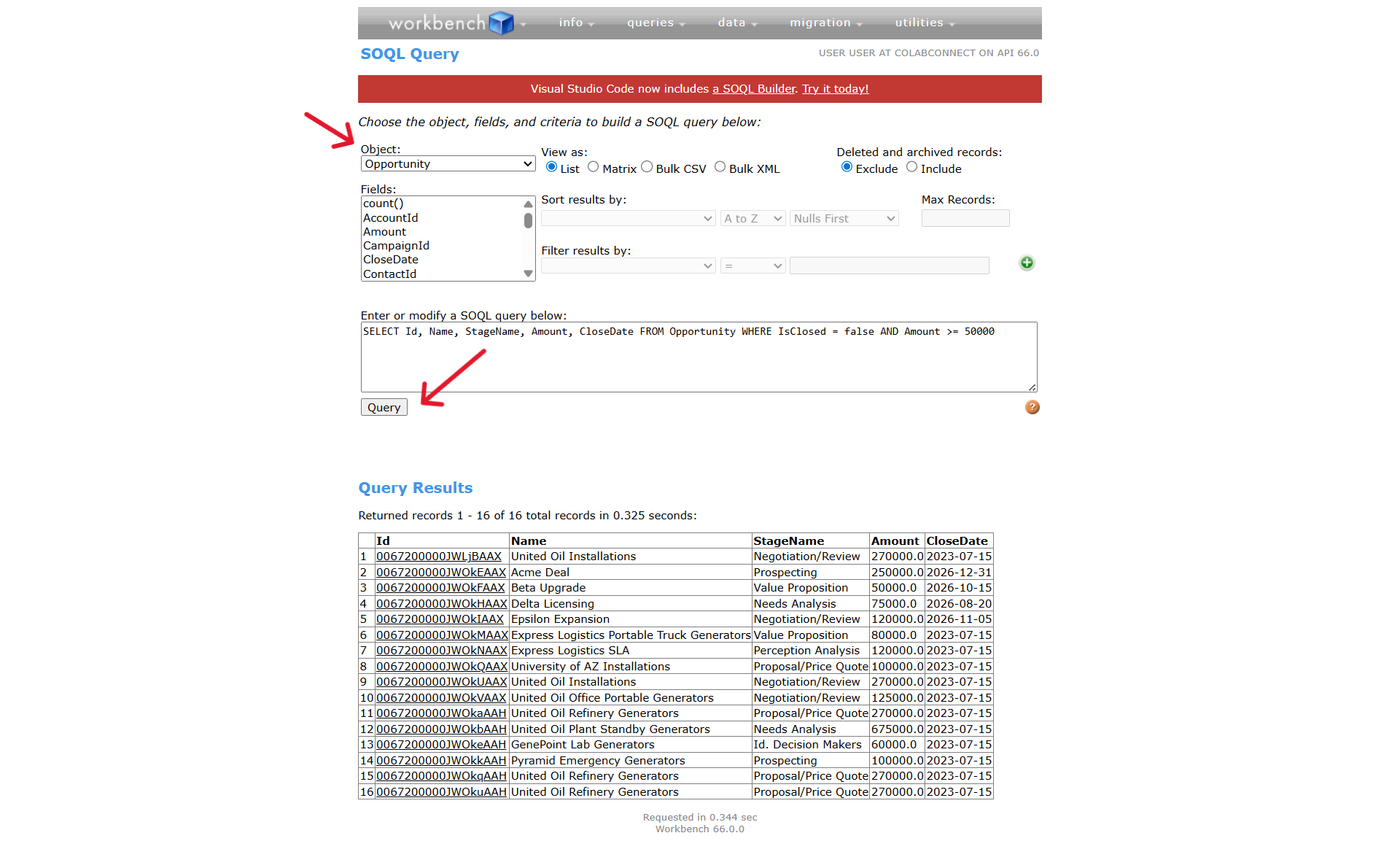Screen dimensions: 1400x841
Task: Open the utilities menu
Action: pyautogui.click(x=925, y=23)
